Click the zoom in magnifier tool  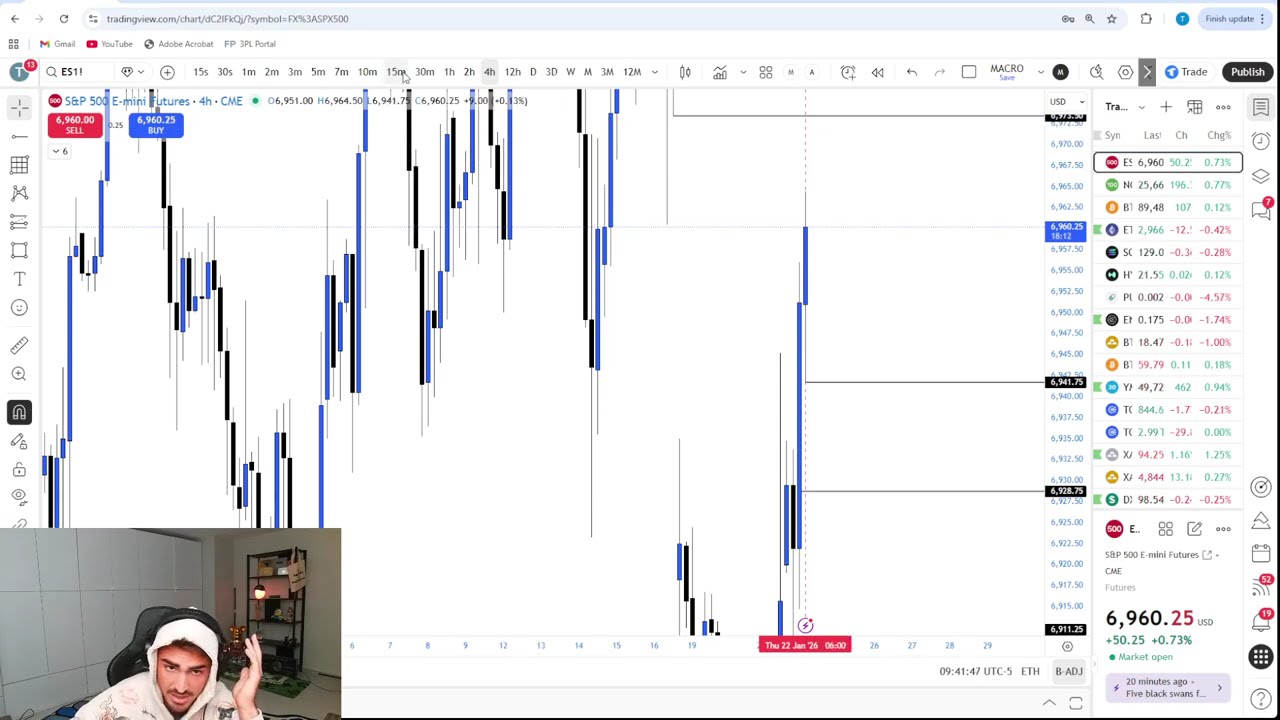click(19, 374)
